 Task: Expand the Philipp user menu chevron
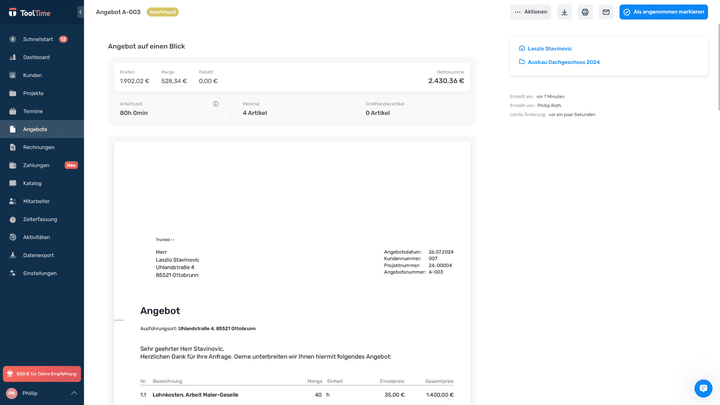click(x=74, y=393)
